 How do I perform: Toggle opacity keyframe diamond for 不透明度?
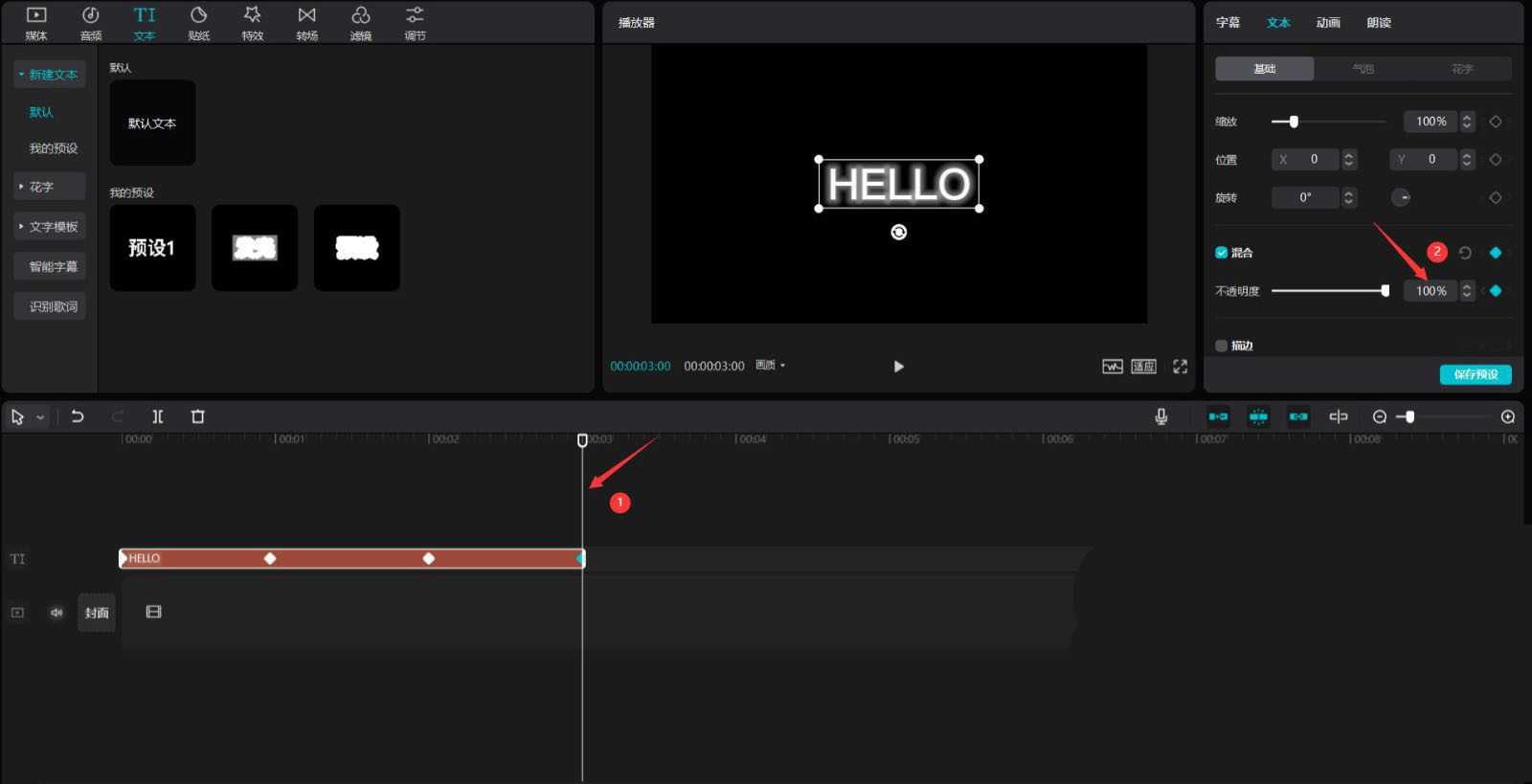pos(1496,291)
